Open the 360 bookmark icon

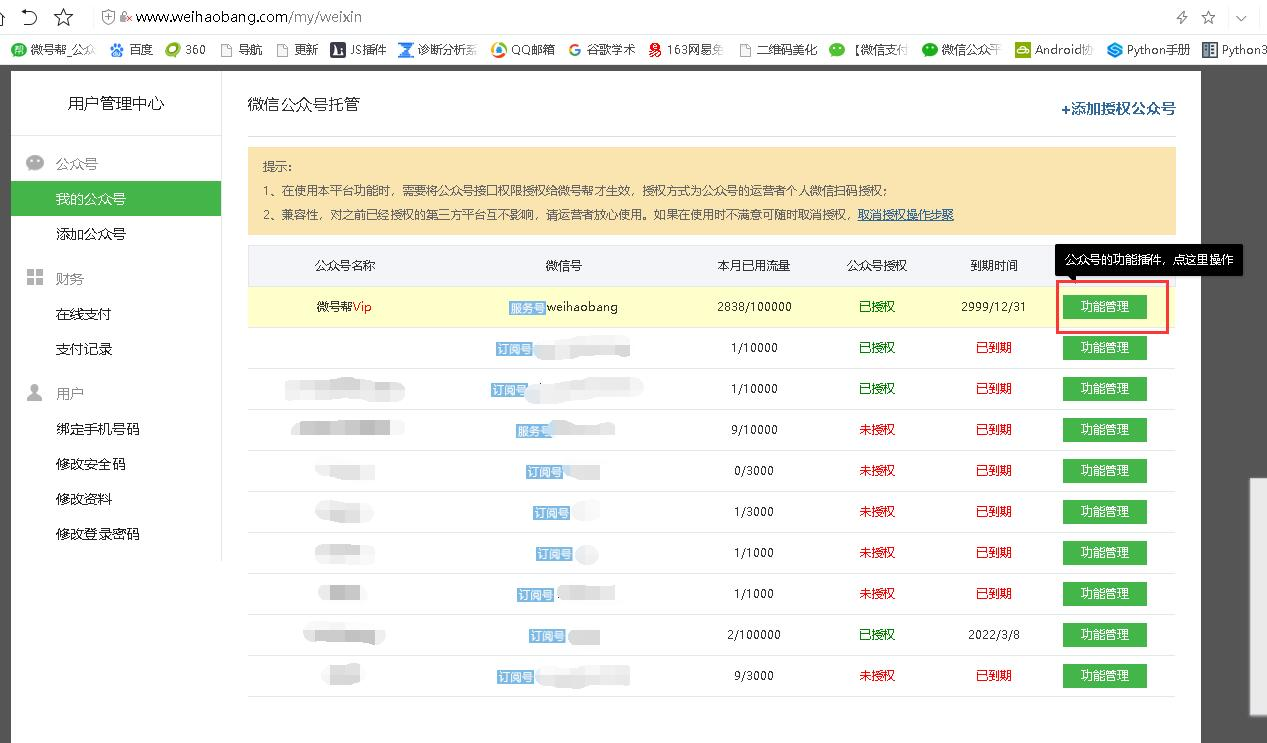click(185, 49)
